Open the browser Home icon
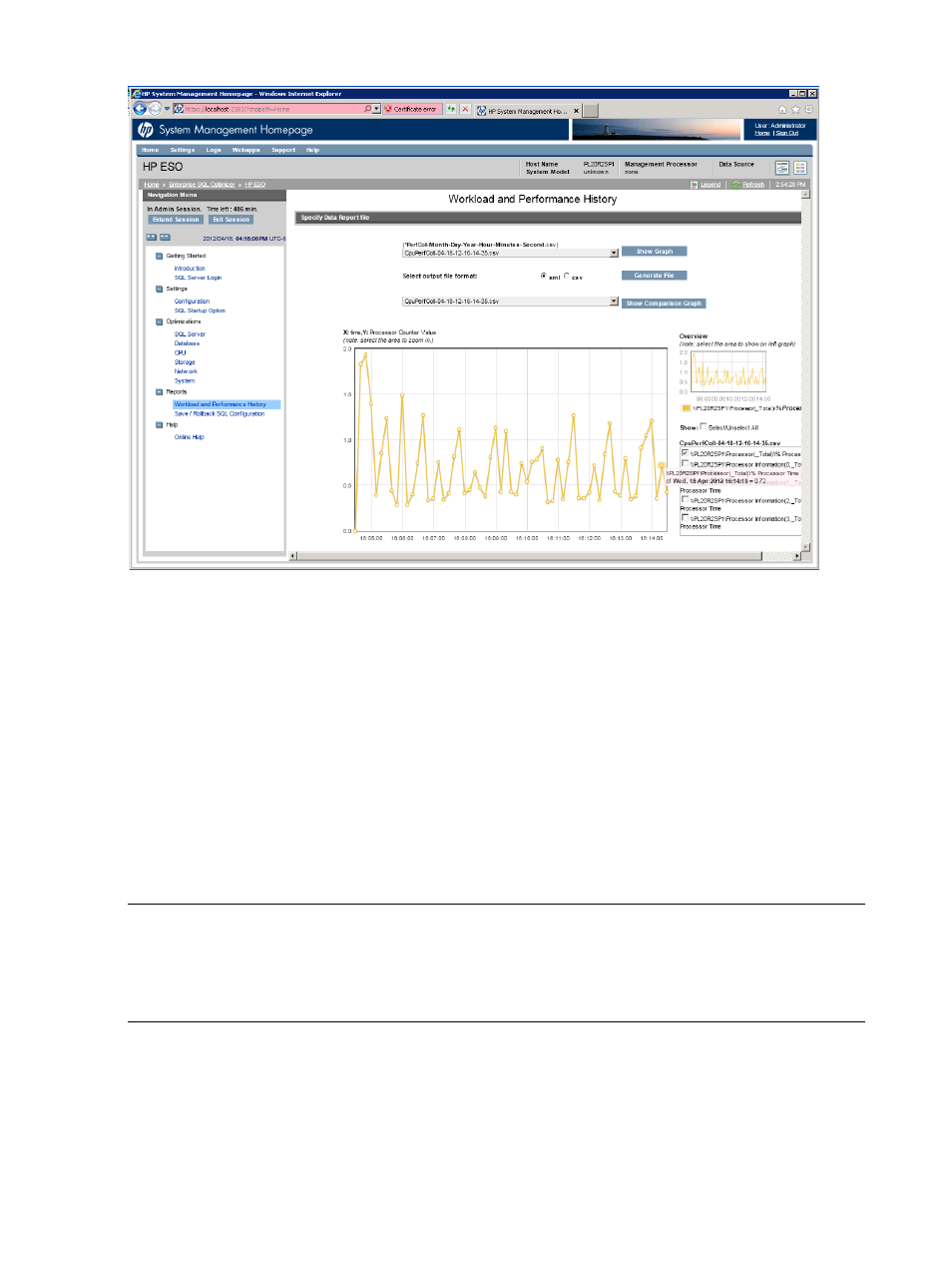Image resolution: width=952 pixels, height=1268 pixels. (x=782, y=110)
